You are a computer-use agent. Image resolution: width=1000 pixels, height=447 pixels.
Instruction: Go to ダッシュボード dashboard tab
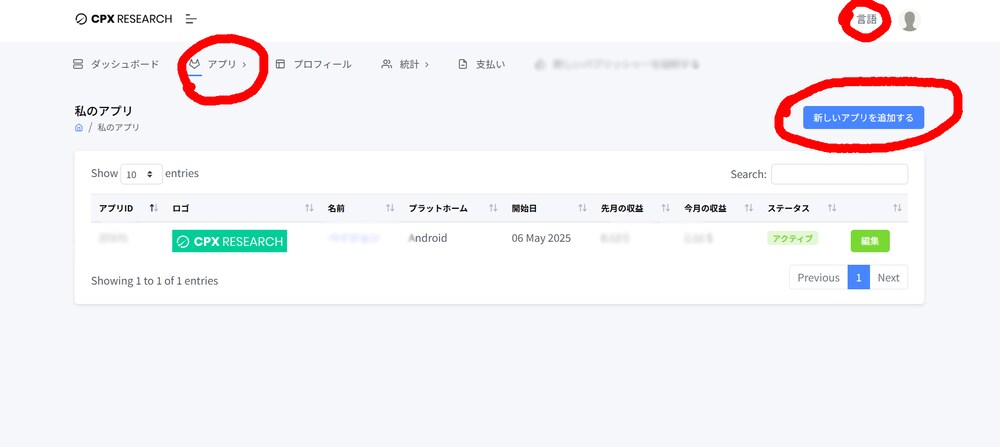point(115,64)
